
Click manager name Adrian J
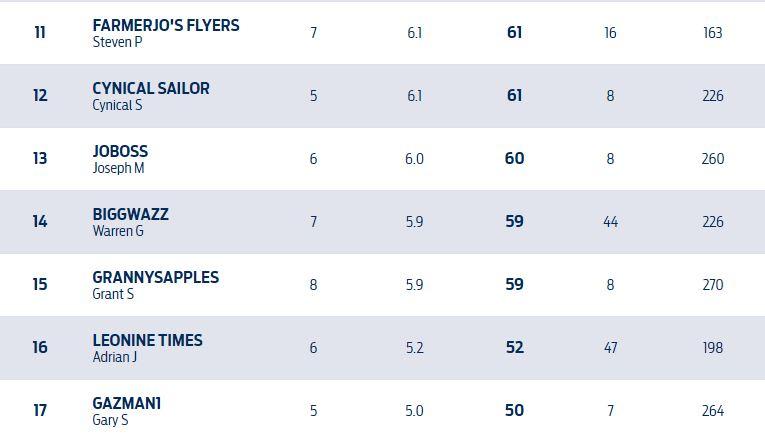(114, 357)
